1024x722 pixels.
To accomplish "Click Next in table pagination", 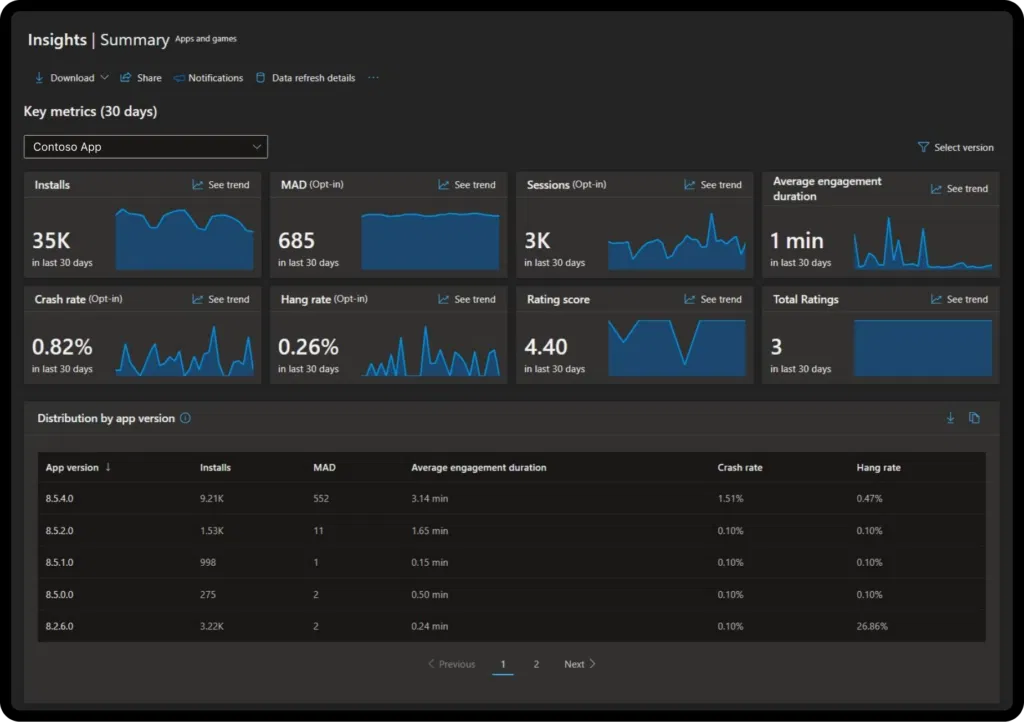I will (x=579, y=664).
